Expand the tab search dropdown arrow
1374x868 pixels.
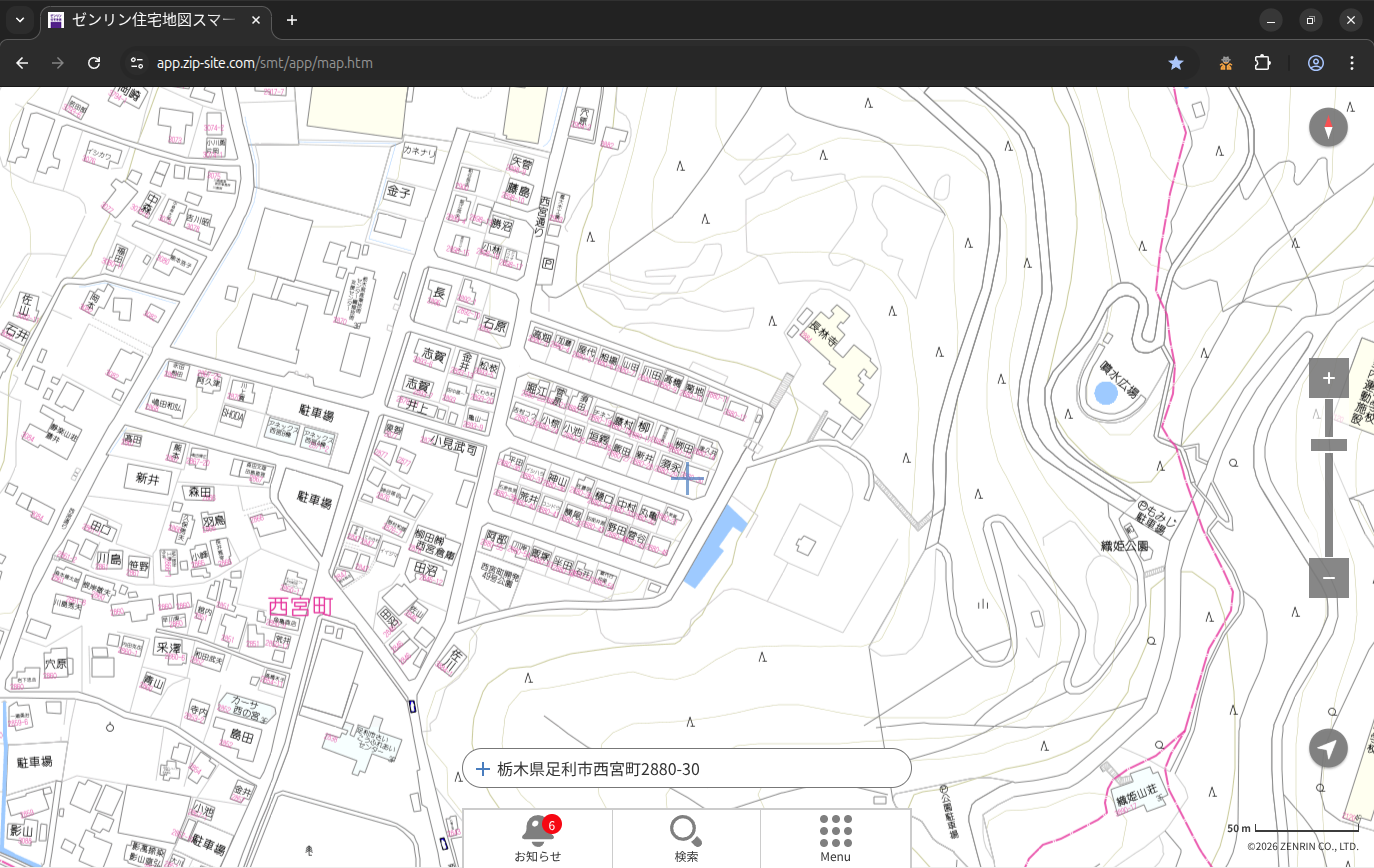point(19,20)
